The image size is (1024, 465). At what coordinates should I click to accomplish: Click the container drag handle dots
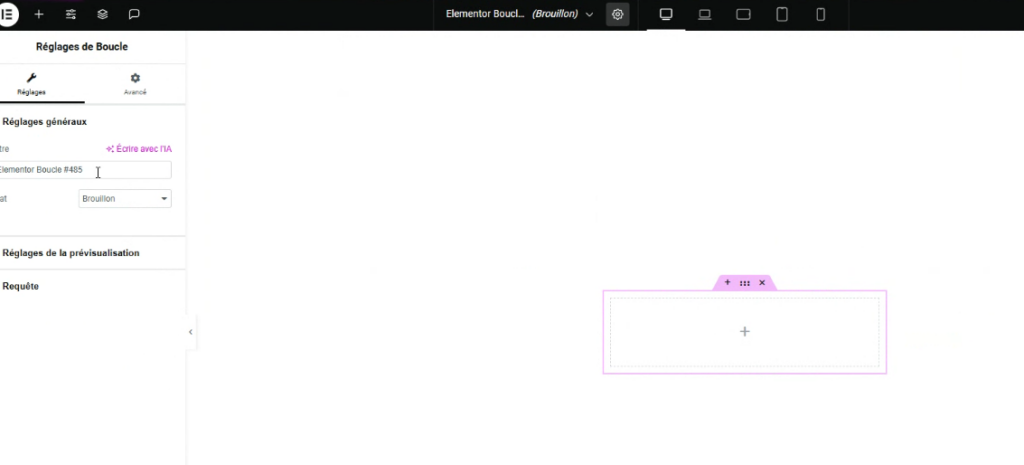point(745,283)
